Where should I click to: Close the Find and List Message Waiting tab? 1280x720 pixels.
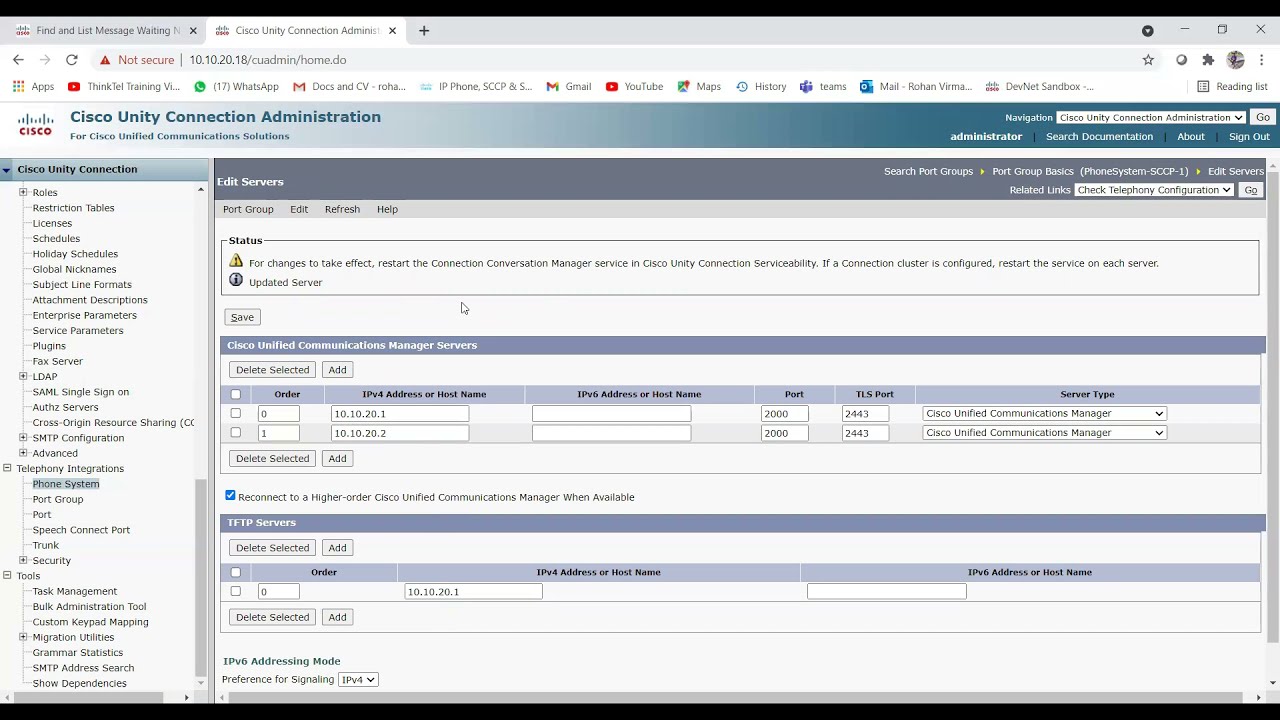[193, 31]
